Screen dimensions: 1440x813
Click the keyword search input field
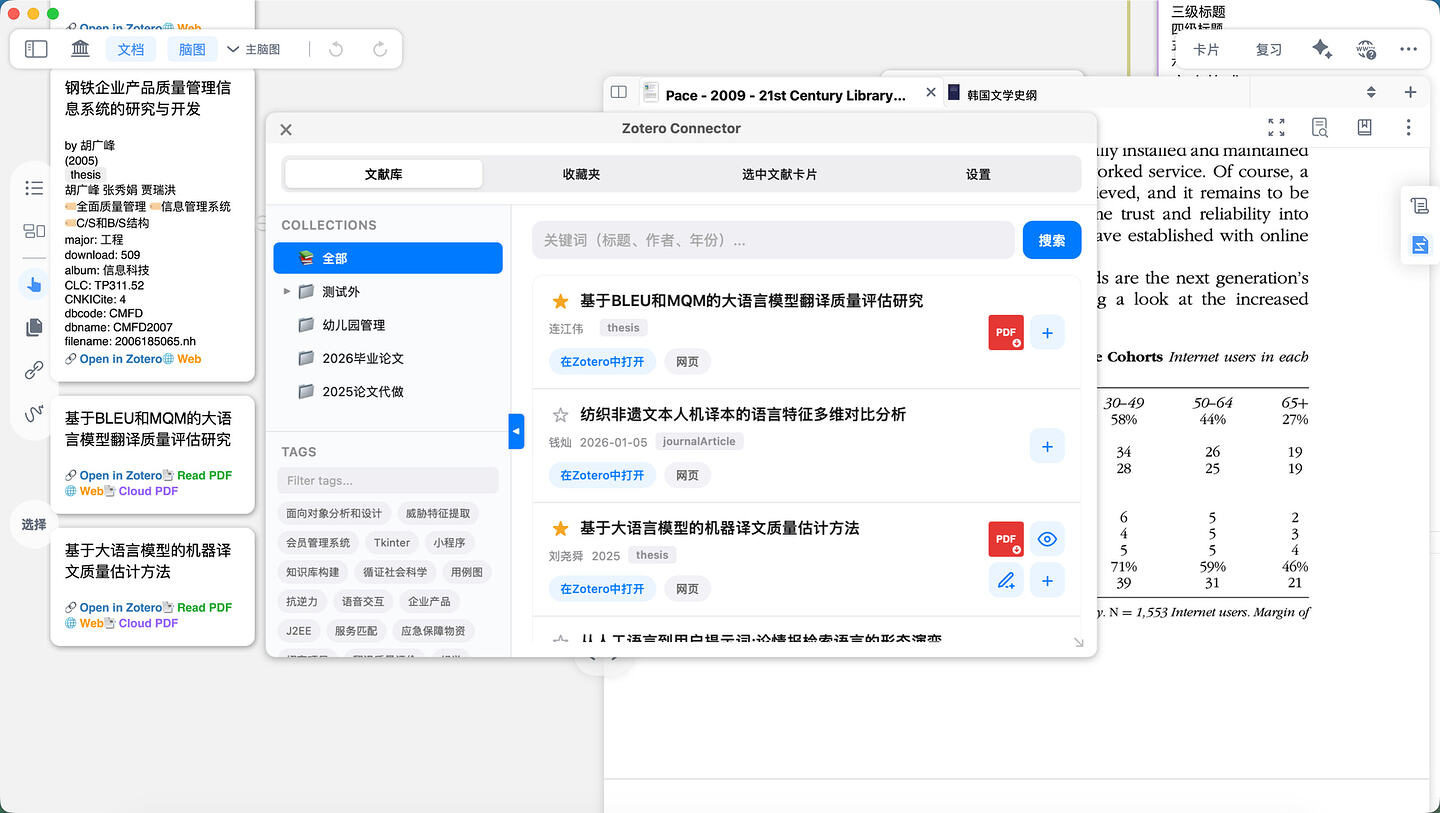coord(773,240)
